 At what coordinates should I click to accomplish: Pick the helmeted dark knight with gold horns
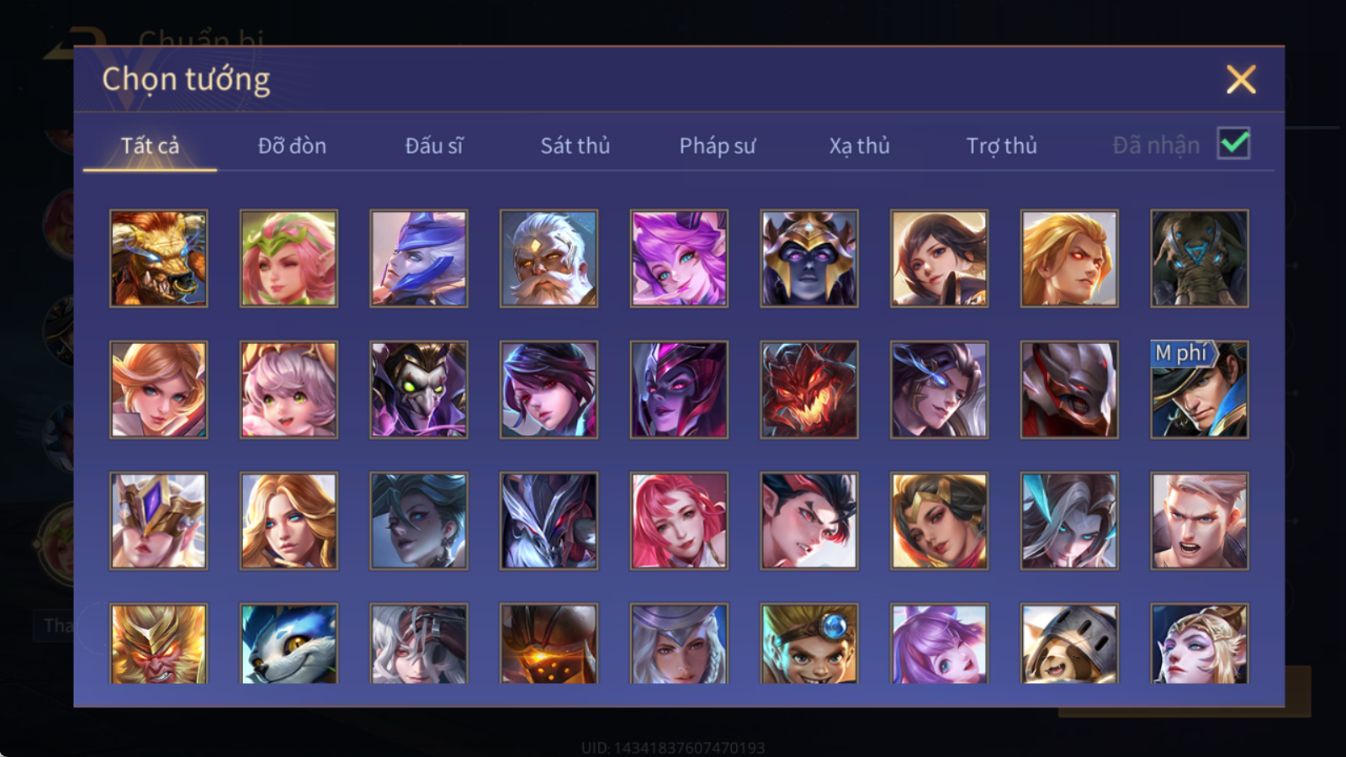click(809, 258)
